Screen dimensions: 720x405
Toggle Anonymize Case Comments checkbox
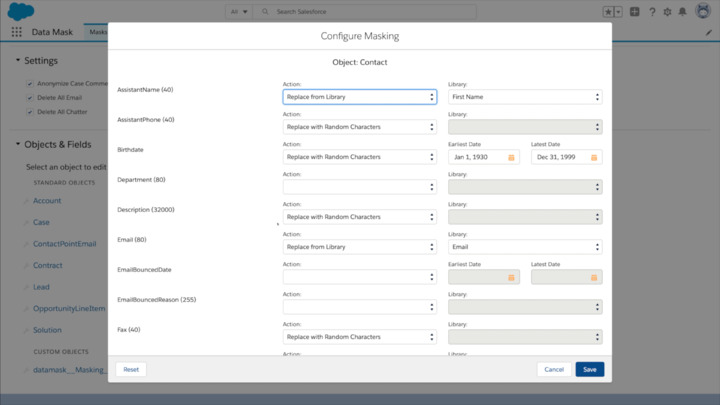click(x=30, y=83)
